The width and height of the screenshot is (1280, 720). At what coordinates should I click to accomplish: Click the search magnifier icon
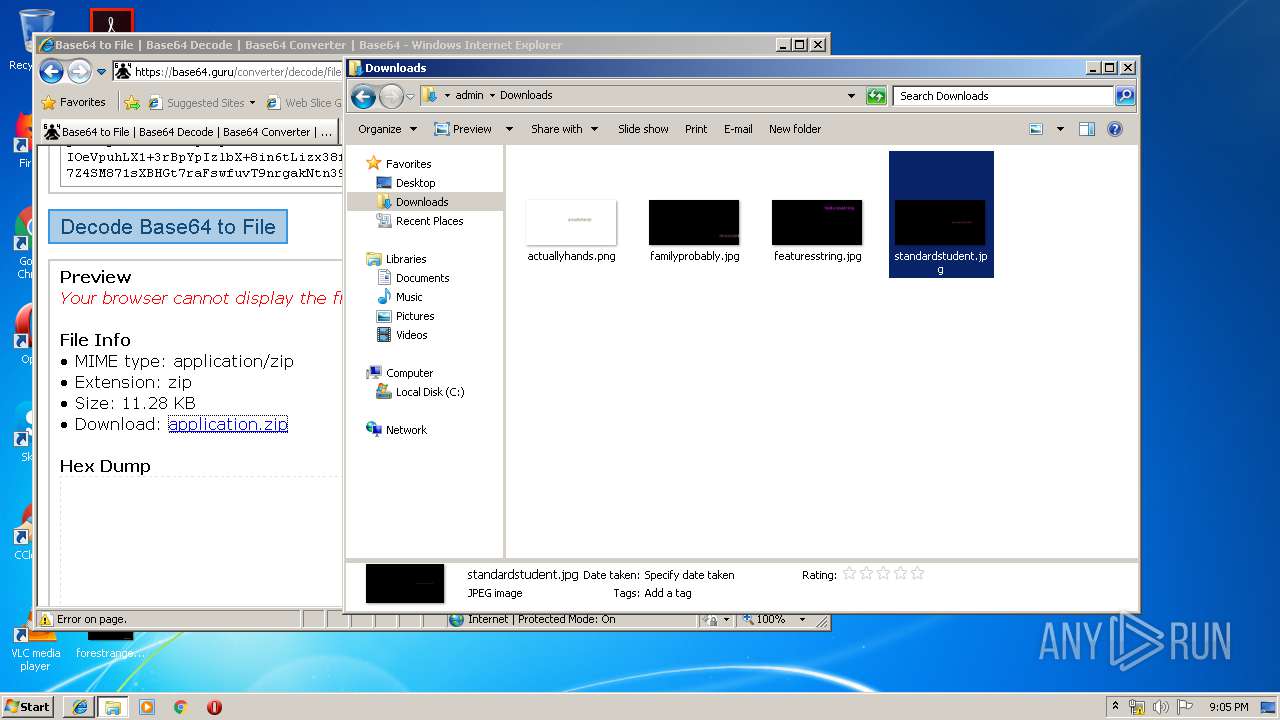click(1125, 96)
